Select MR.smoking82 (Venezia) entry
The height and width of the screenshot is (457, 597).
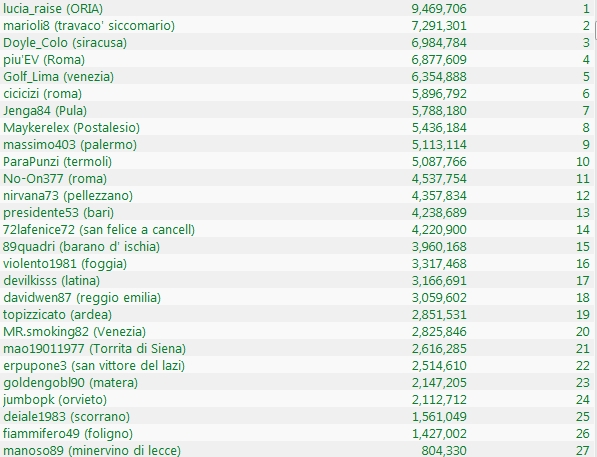(297, 331)
